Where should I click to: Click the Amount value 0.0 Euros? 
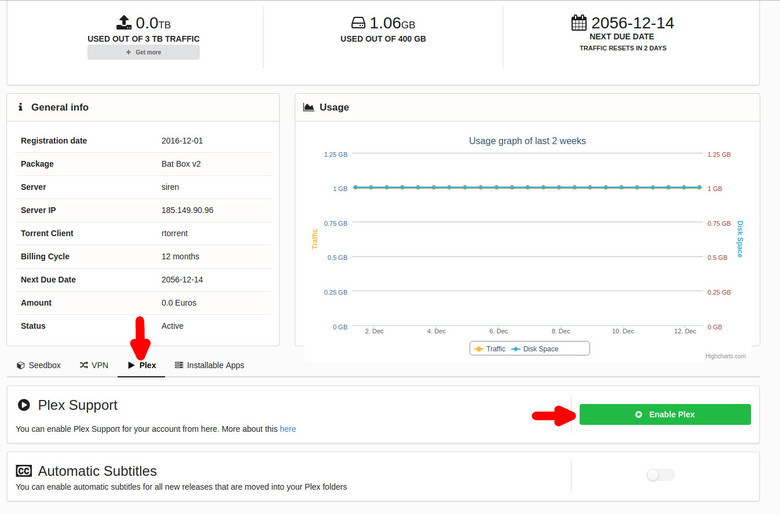pos(179,303)
